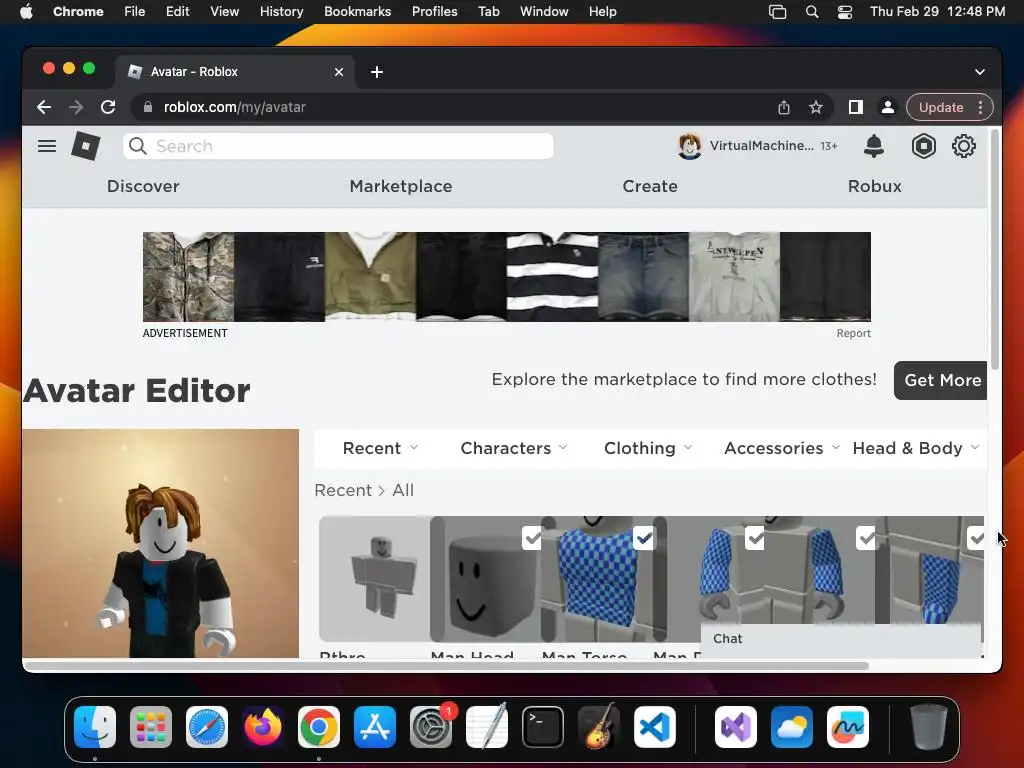Click the VirtualMachine username link
Image resolution: width=1024 pixels, height=768 pixels.
pyautogui.click(x=761, y=146)
